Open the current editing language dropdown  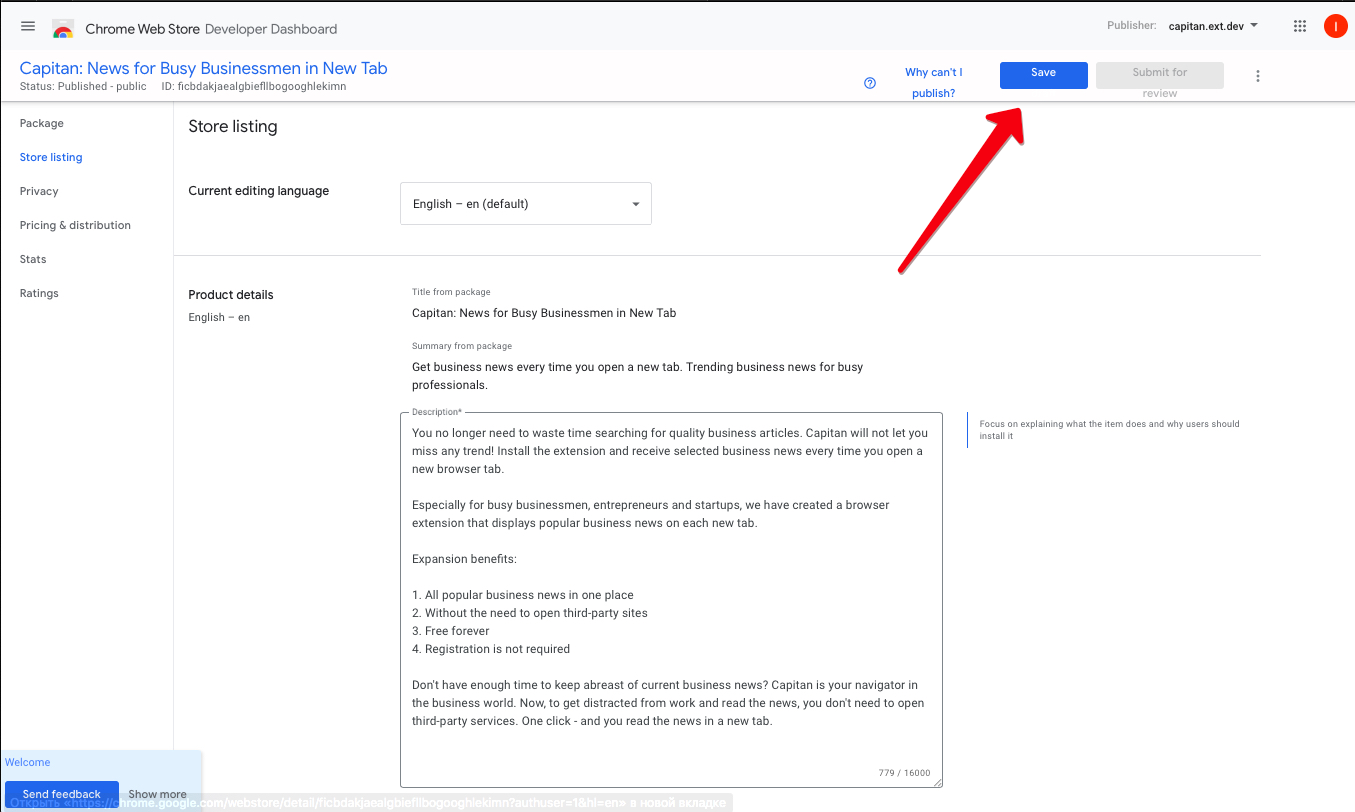tap(525, 204)
